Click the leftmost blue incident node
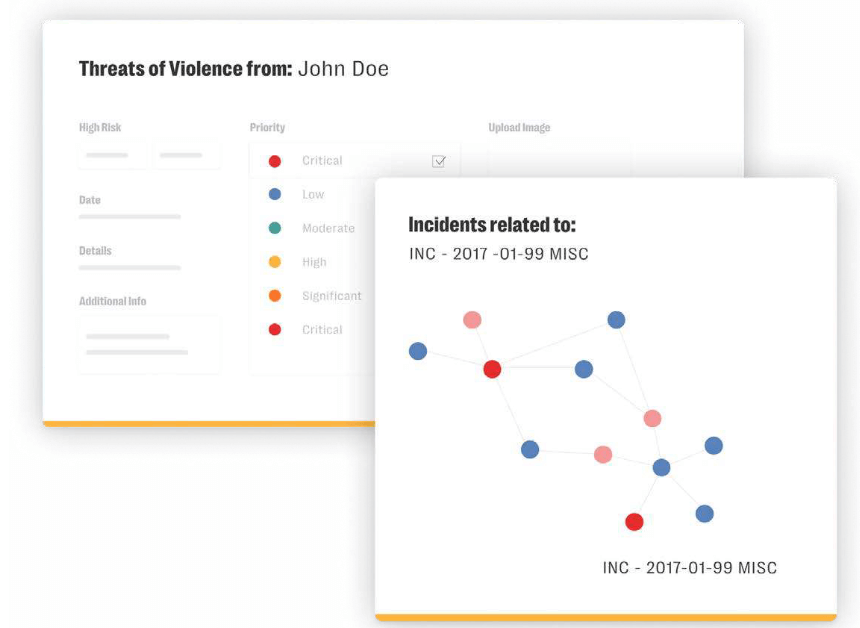This screenshot has width=860, height=628. pos(418,351)
